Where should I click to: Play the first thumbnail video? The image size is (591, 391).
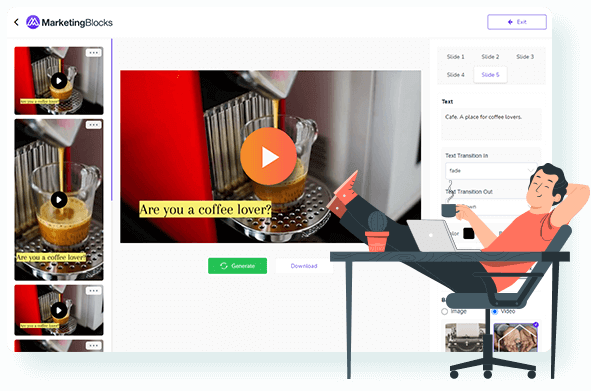tap(59, 81)
